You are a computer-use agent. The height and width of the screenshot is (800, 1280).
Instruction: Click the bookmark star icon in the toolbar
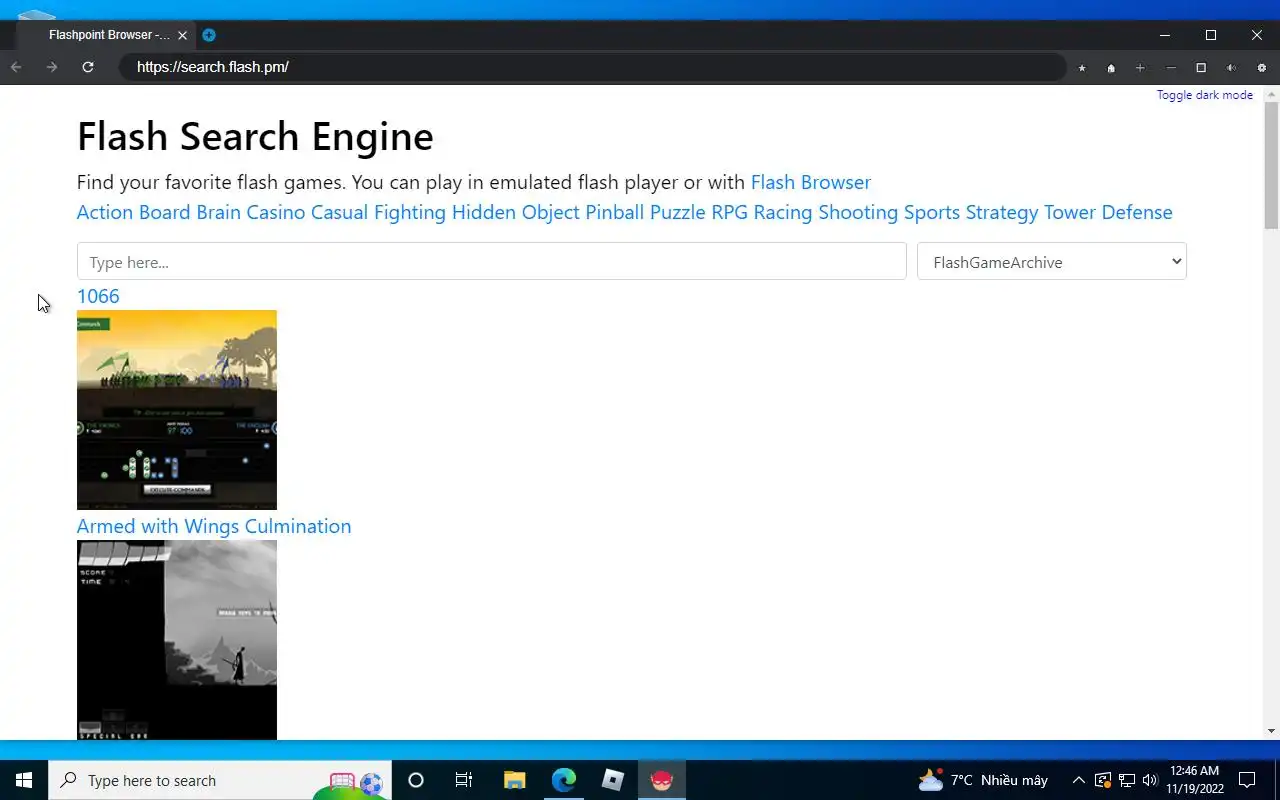pos(1082,68)
